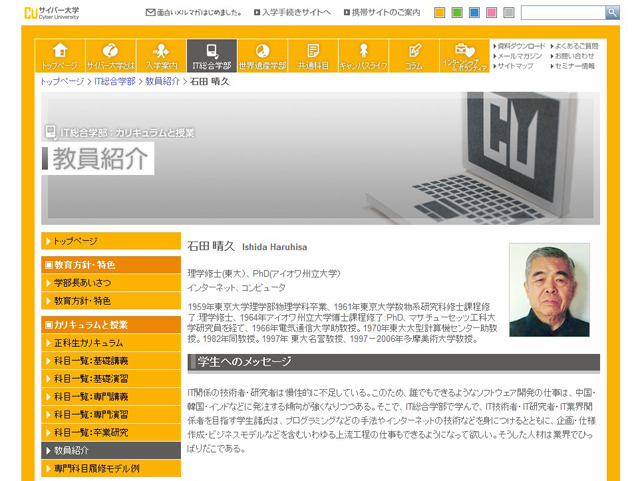The width and height of the screenshot is (640, 481).
Task: Click the トップページ home icon in navigation
Action: tap(60, 55)
